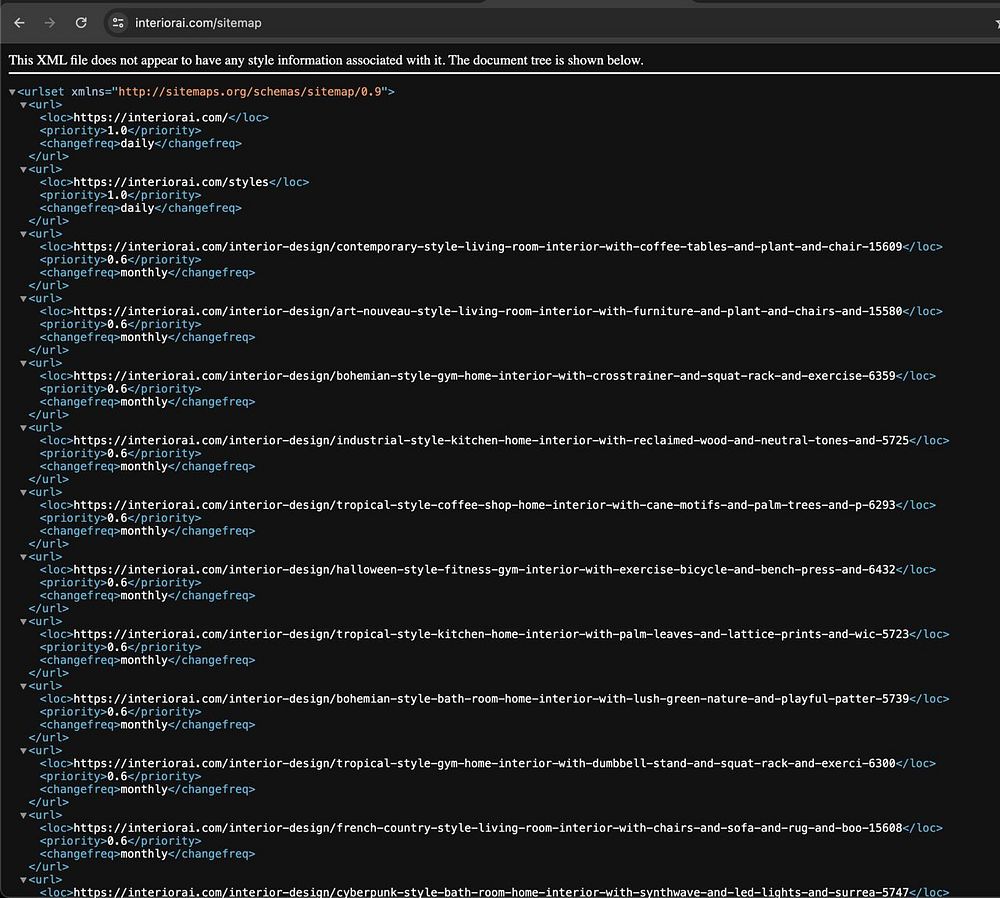
Task: Collapse the url node for interiorai.com homepage
Action: [24, 105]
